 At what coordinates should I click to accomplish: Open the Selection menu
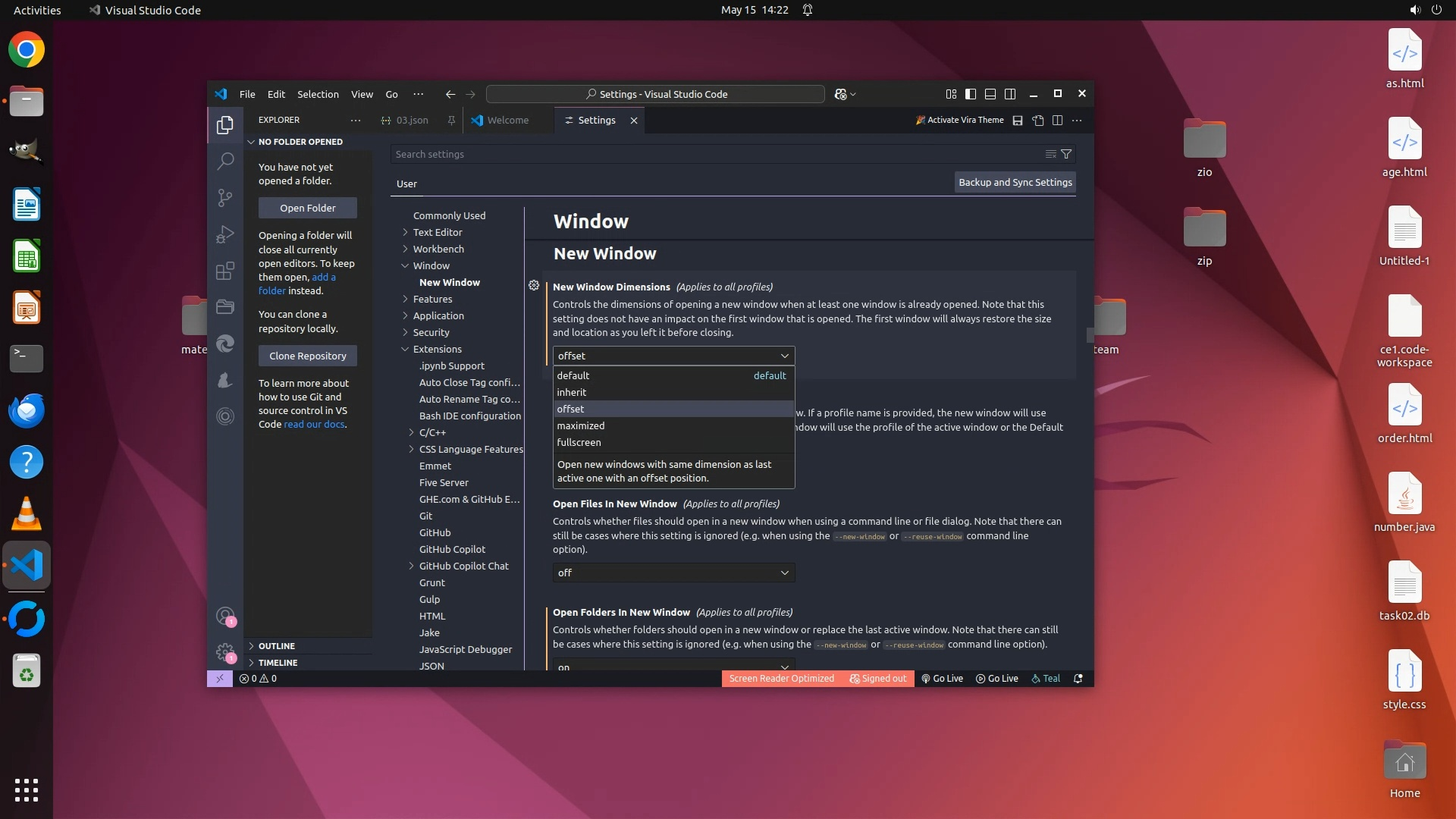(x=318, y=94)
